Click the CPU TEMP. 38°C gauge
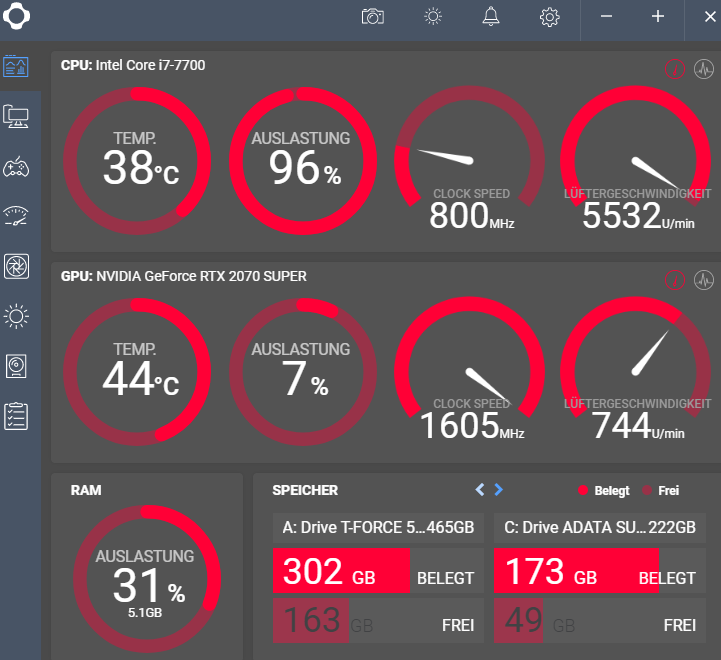 coord(137,161)
